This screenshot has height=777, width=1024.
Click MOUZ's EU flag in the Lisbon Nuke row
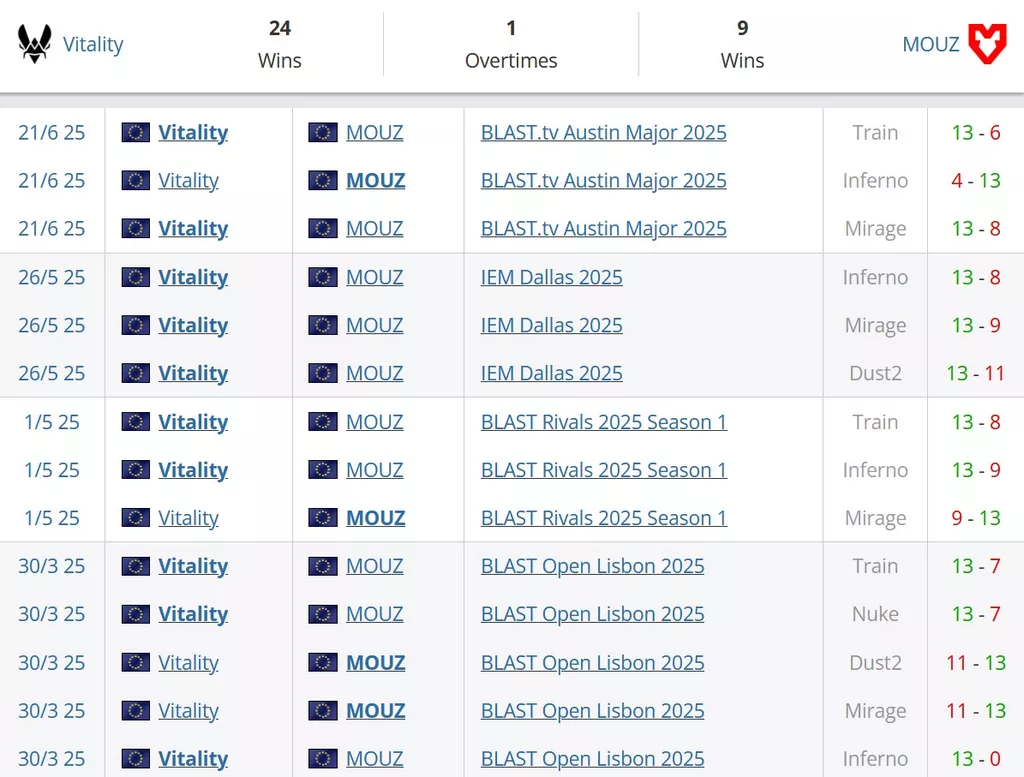[x=323, y=614]
